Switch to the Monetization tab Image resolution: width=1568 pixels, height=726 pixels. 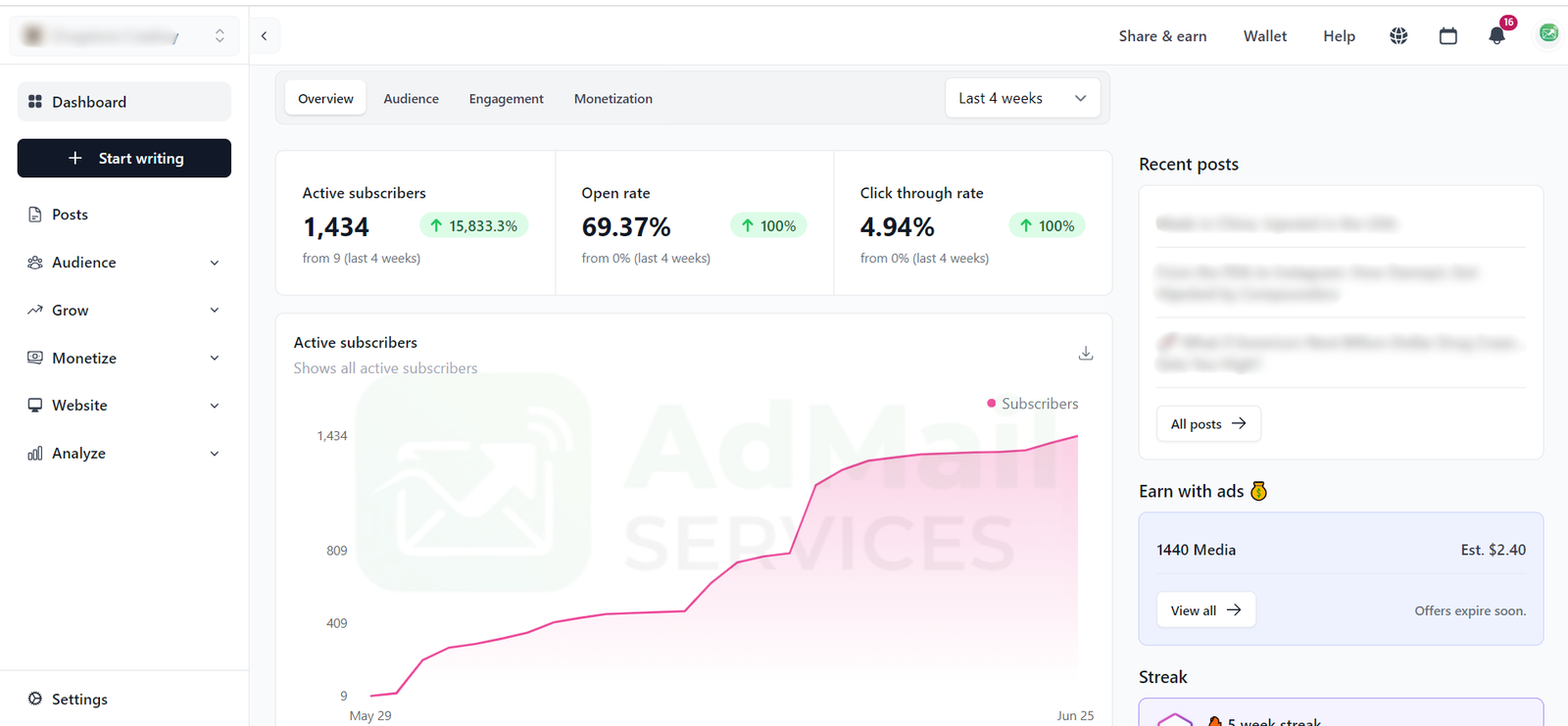coord(612,99)
